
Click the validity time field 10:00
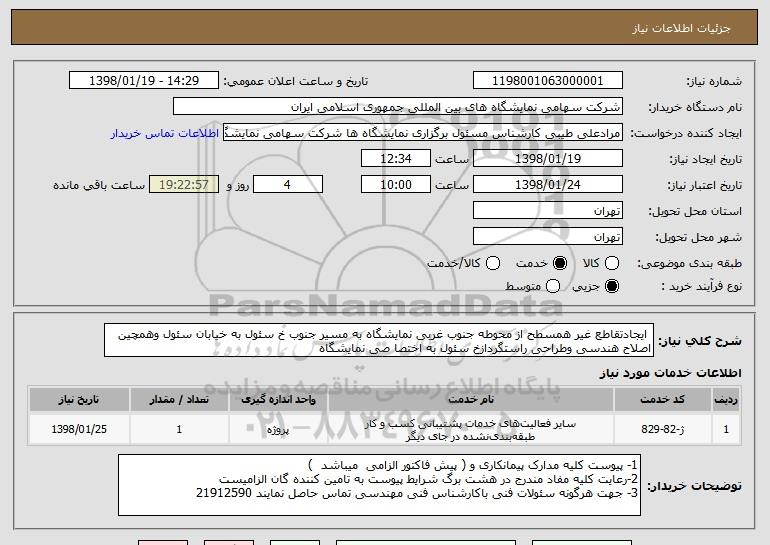[x=396, y=185]
